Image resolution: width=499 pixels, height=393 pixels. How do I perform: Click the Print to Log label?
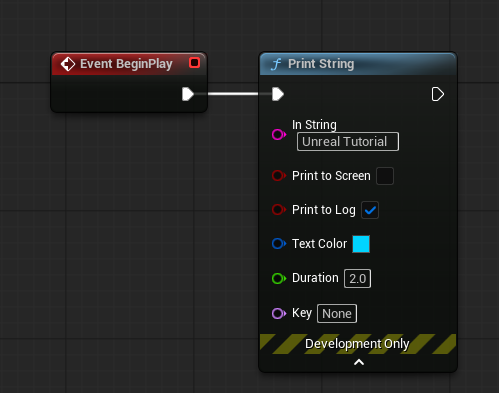[324, 210]
